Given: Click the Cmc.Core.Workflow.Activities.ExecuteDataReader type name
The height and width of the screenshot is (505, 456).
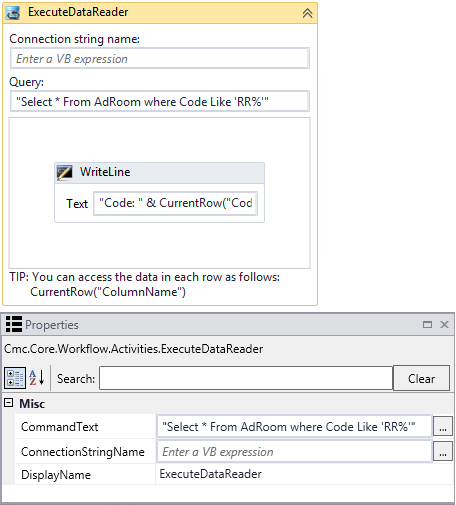Looking at the screenshot, I should (133, 349).
